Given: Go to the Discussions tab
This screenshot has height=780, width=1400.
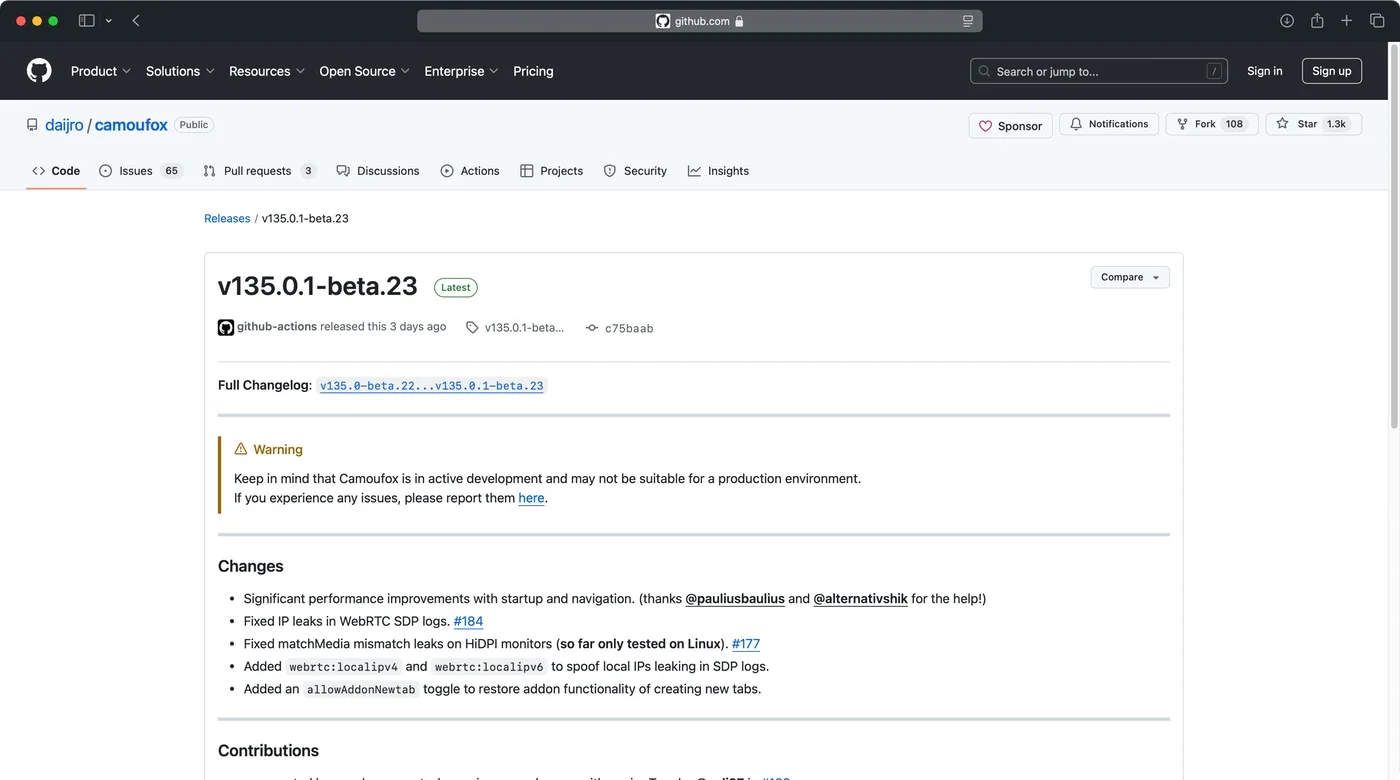Looking at the screenshot, I should coord(378,171).
